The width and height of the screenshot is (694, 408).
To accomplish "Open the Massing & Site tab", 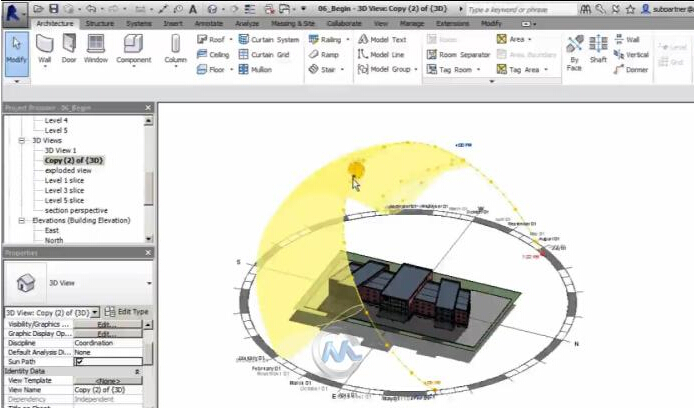I will pyautogui.click(x=294, y=22).
